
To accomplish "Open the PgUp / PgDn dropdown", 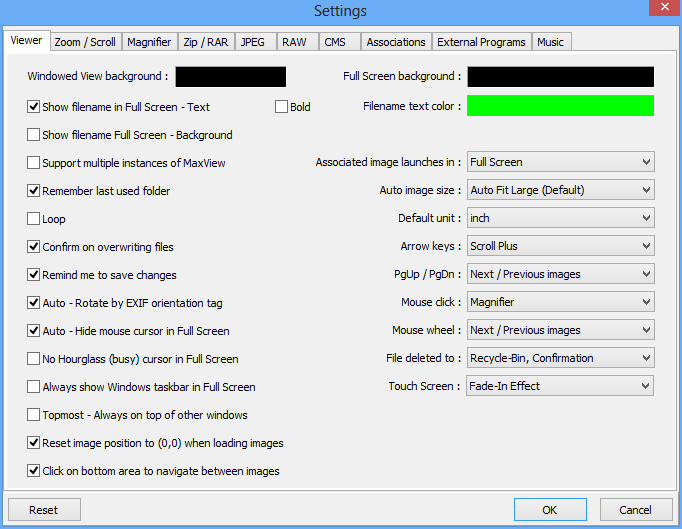I will [561, 274].
